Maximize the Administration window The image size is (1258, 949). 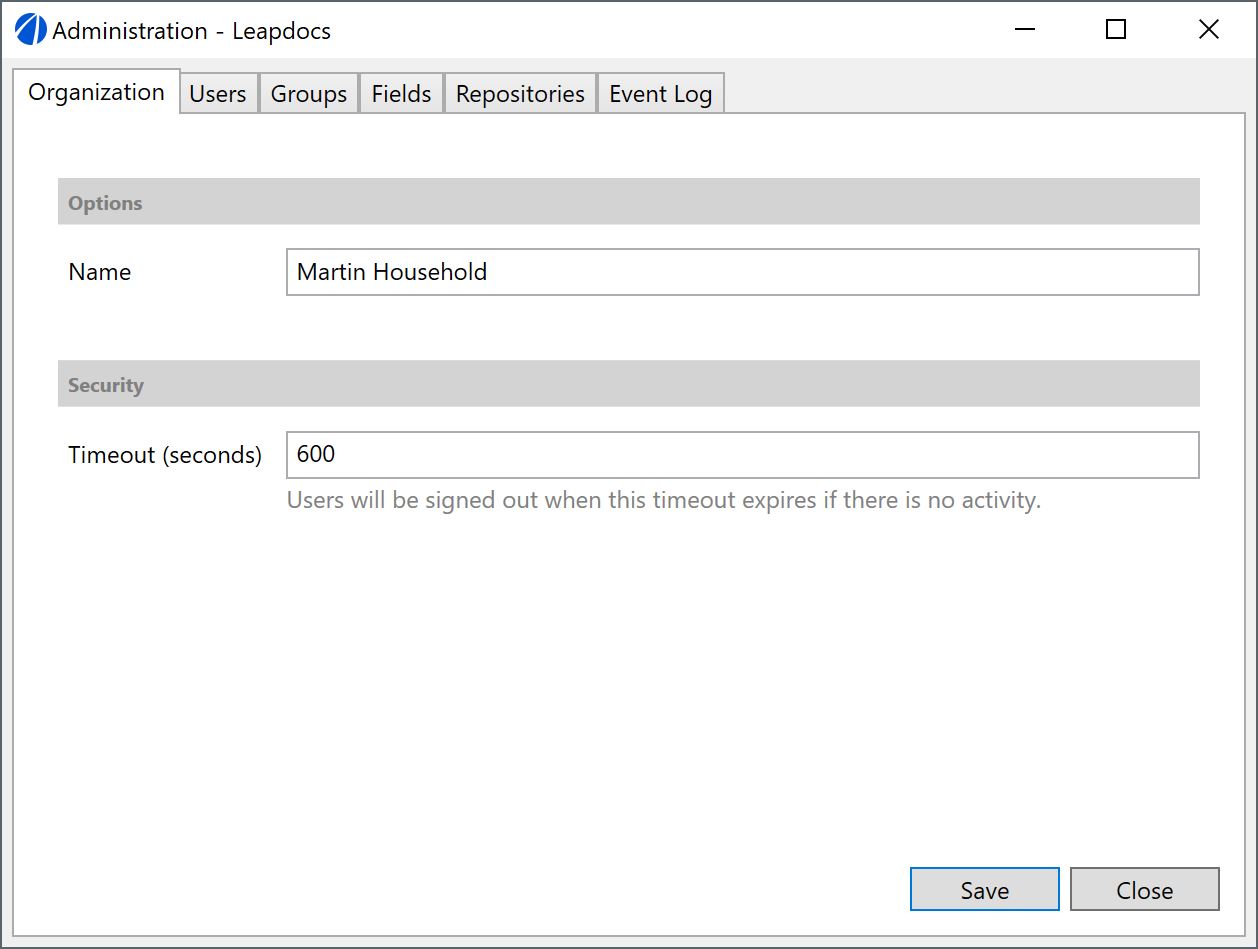(1116, 30)
